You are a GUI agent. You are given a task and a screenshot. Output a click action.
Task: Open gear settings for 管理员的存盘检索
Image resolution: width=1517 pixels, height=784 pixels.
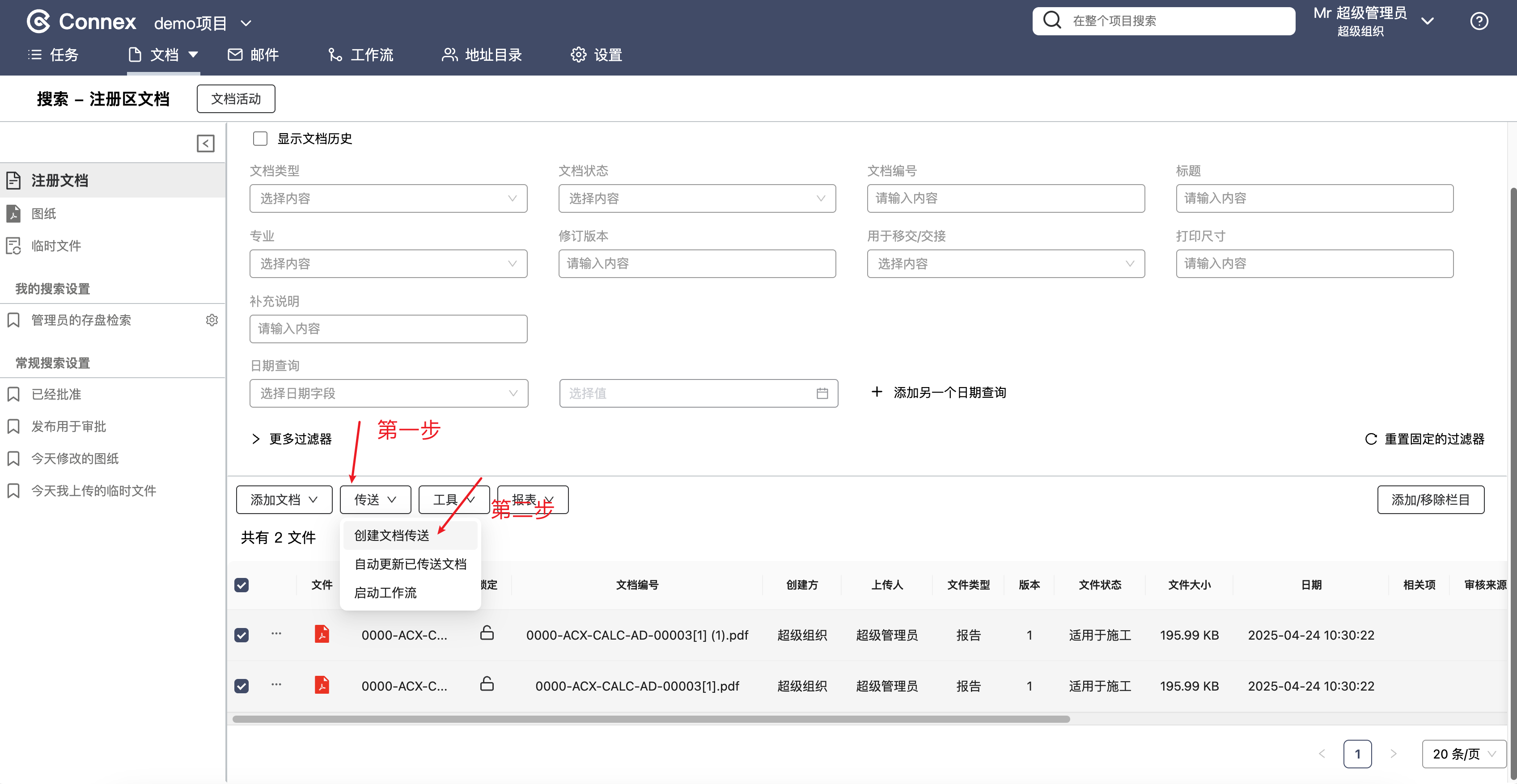coord(212,320)
